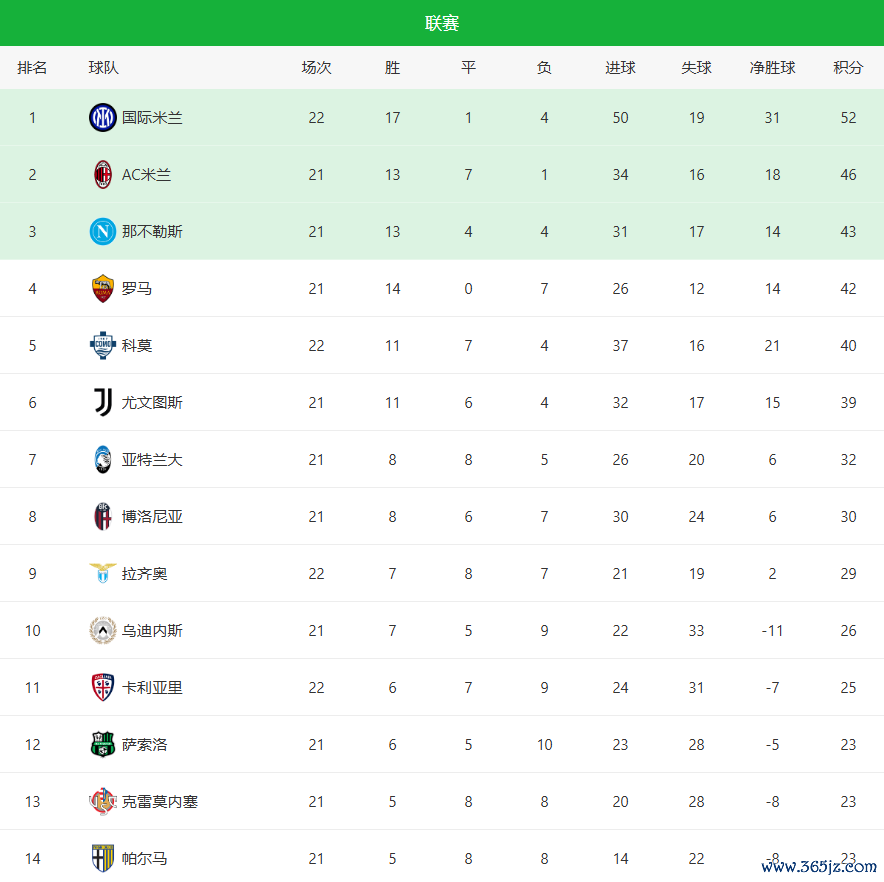Click the Bologna team crest
The image size is (884, 882).
tap(102, 517)
